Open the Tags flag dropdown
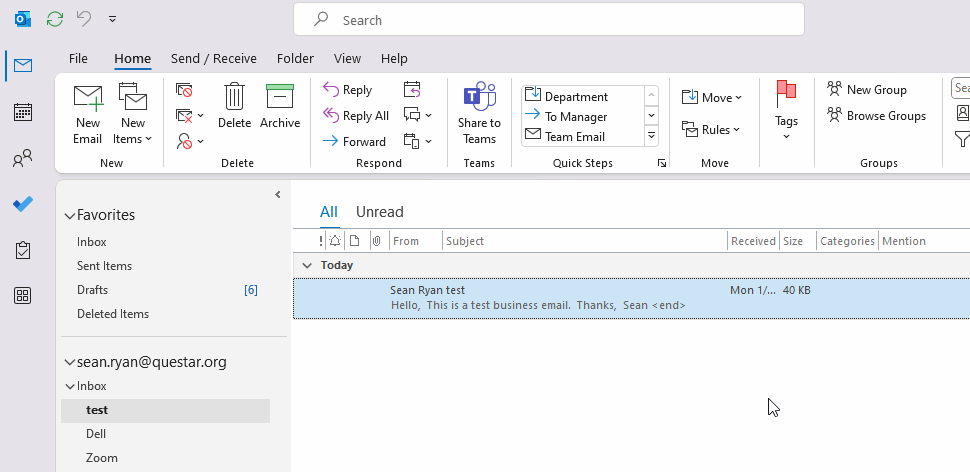The image size is (970, 472). click(x=786, y=111)
